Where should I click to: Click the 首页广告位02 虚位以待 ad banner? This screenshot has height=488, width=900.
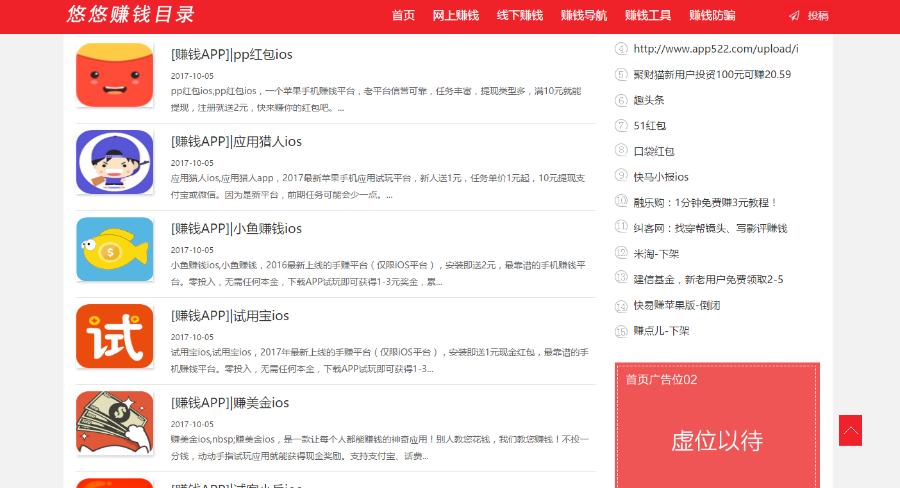click(717, 425)
